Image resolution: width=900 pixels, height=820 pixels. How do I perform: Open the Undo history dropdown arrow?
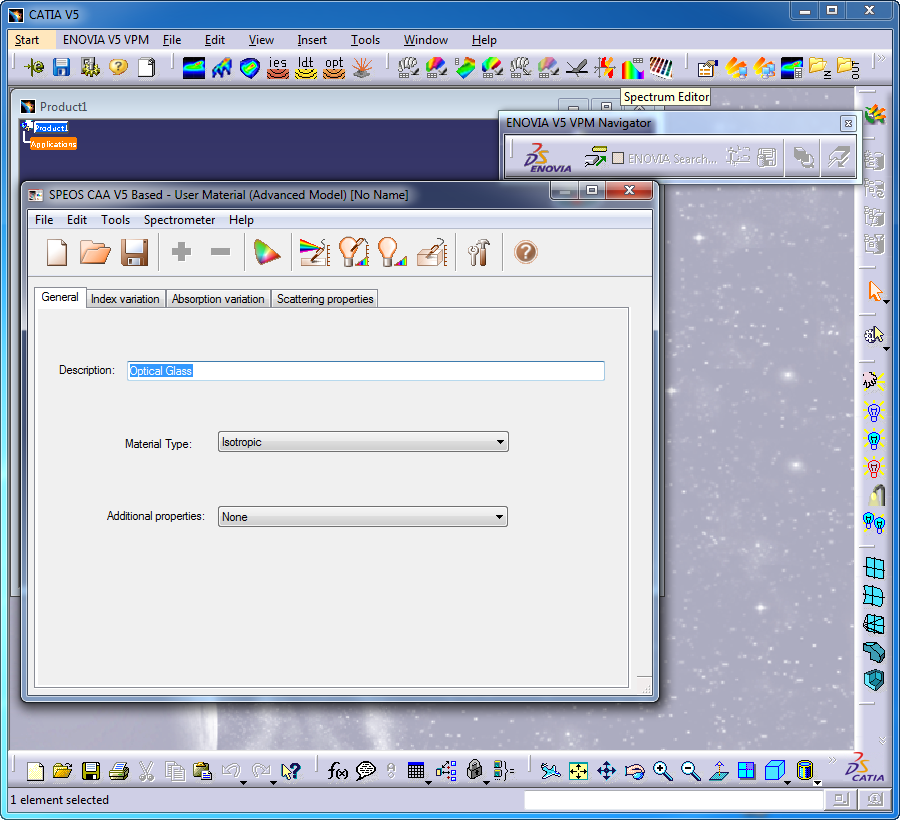[x=243, y=782]
